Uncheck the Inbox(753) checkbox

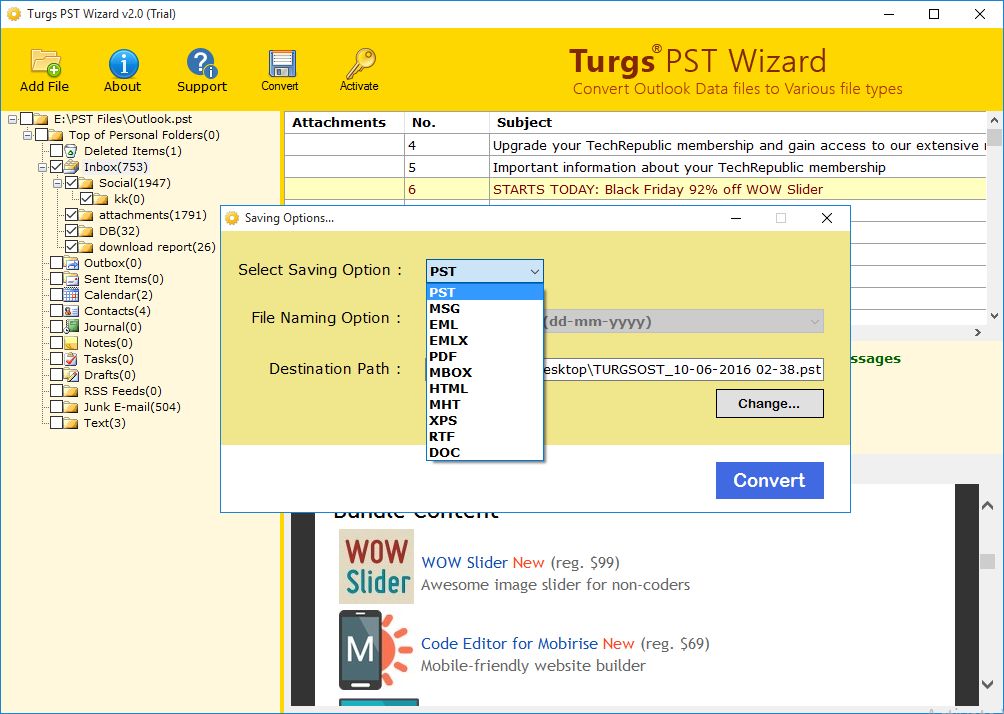click(x=56, y=167)
